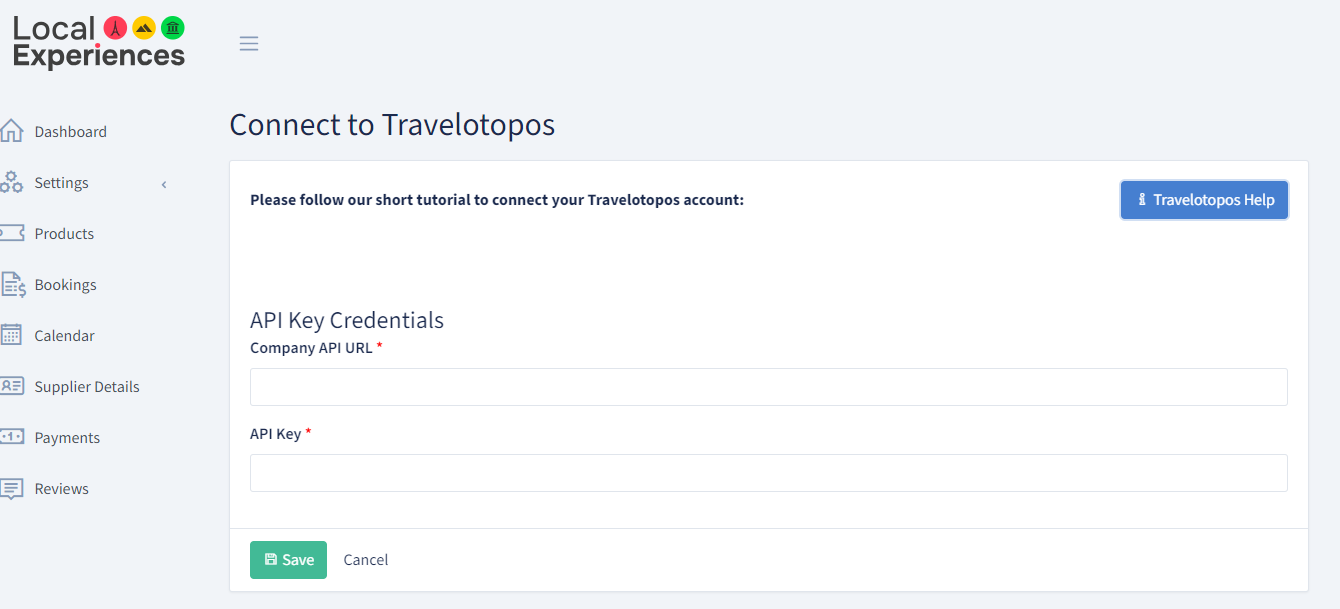This screenshot has height=609, width=1340.
Task: Click the Cancel link
Action: [x=366, y=560]
